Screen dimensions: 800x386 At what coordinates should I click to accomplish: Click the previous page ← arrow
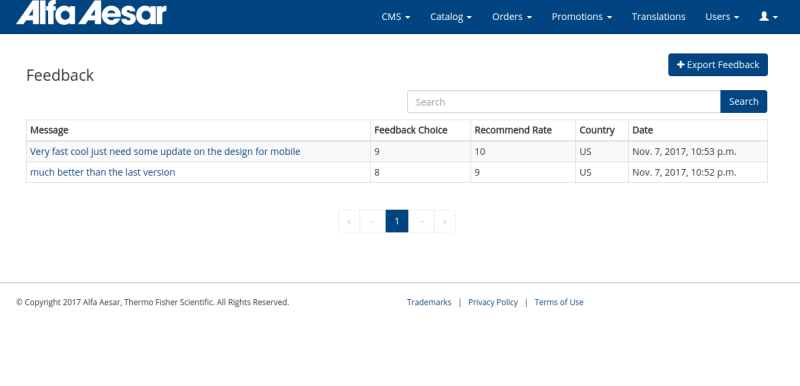(372, 221)
